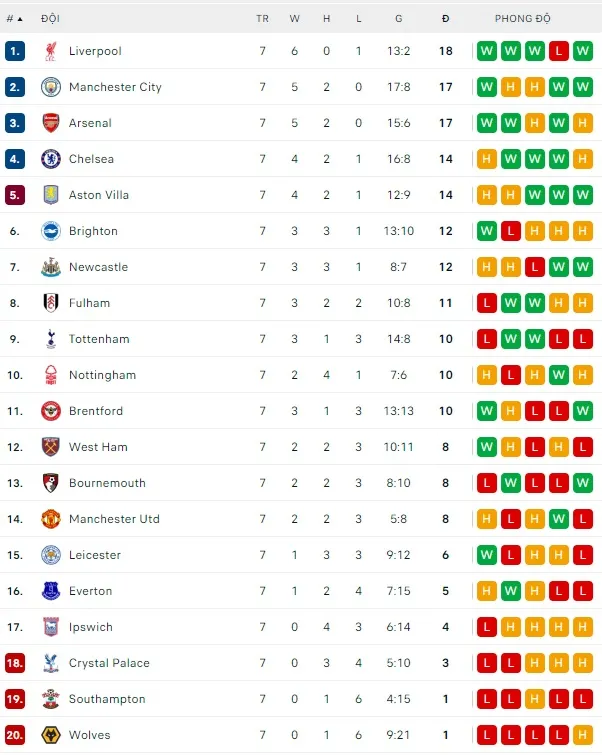Open the Brighton team link
Screen dimensions: 602x755
click(x=93, y=231)
